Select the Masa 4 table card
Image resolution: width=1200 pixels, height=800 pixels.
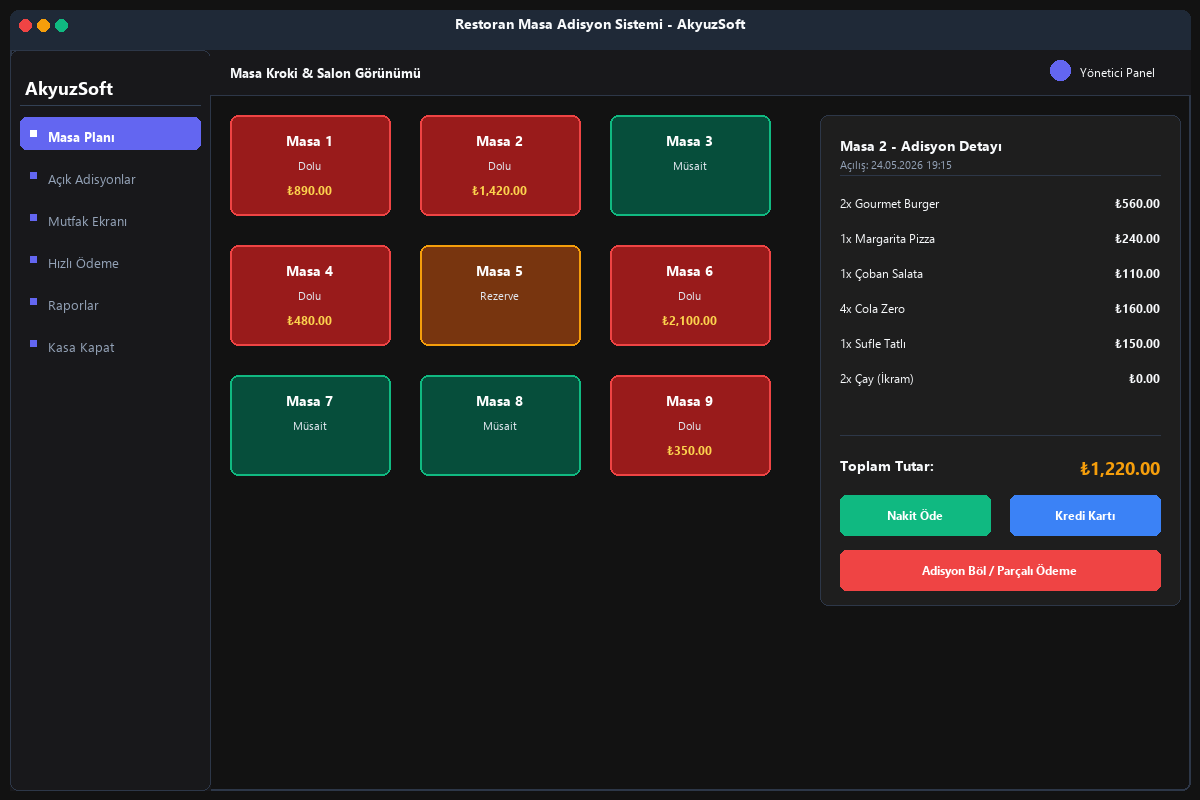point(310,296)
